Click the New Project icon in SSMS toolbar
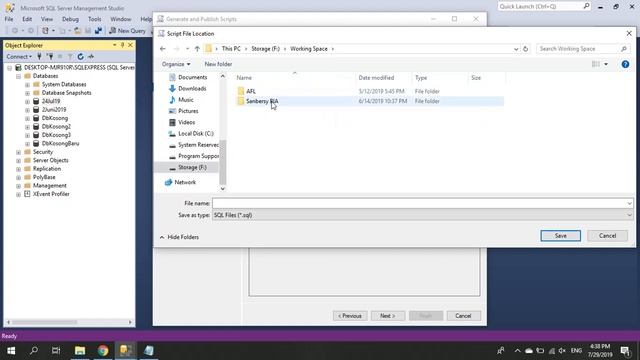The width and height of the screenshot is (640, 360). [x=45, y=31]
